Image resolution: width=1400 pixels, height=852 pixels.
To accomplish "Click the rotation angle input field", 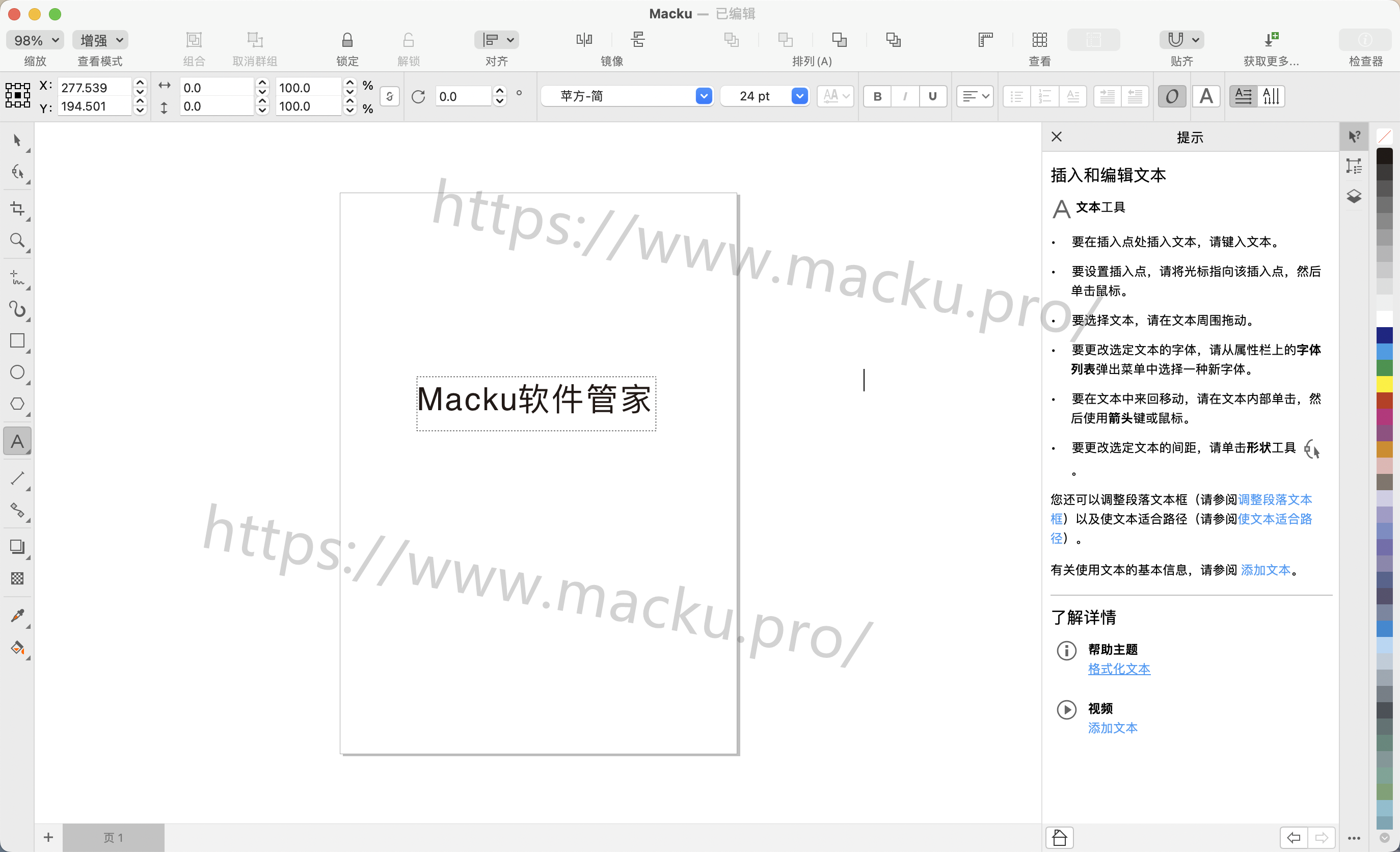I will 462,97.
